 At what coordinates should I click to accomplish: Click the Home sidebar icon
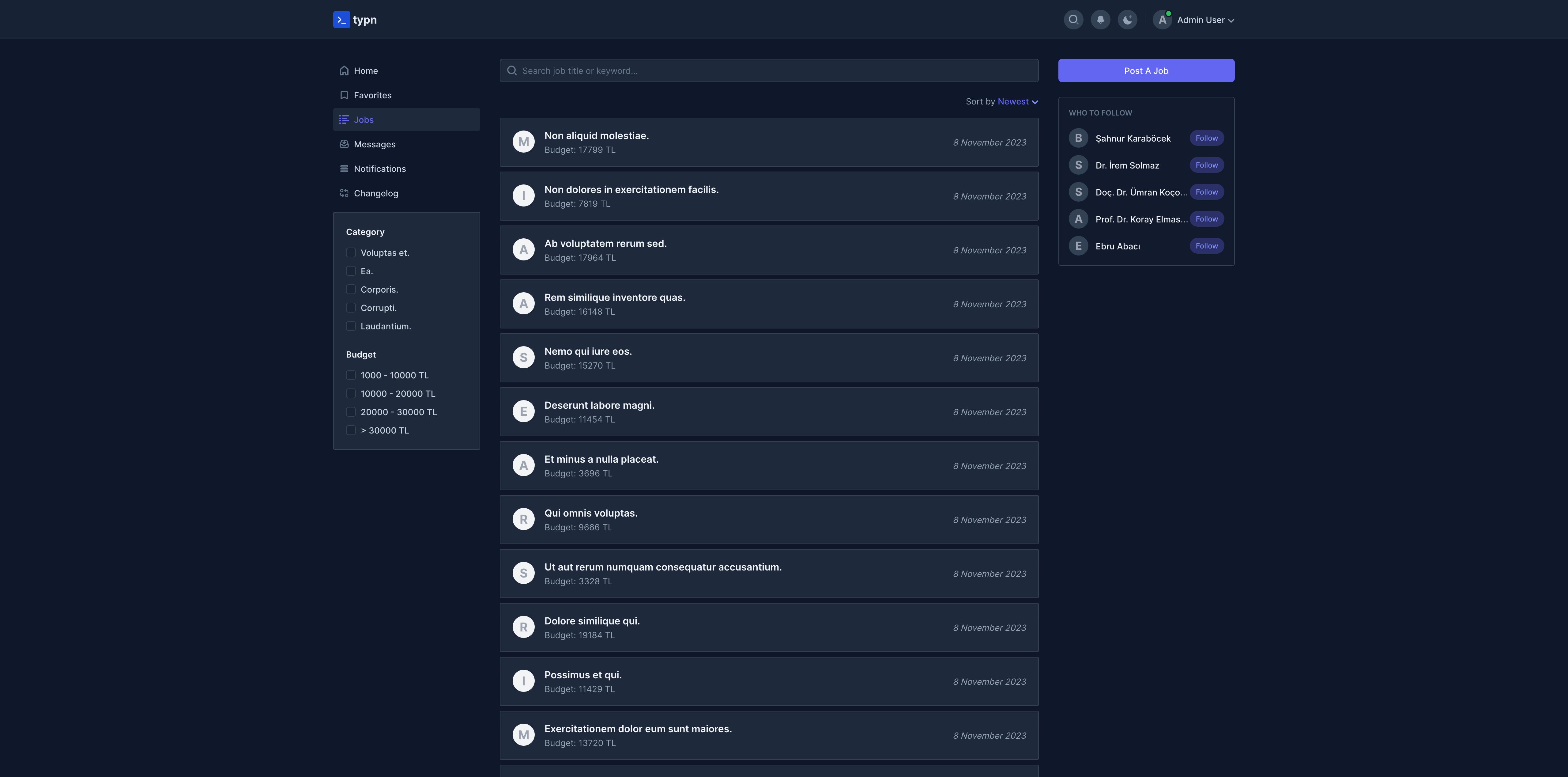344,71
